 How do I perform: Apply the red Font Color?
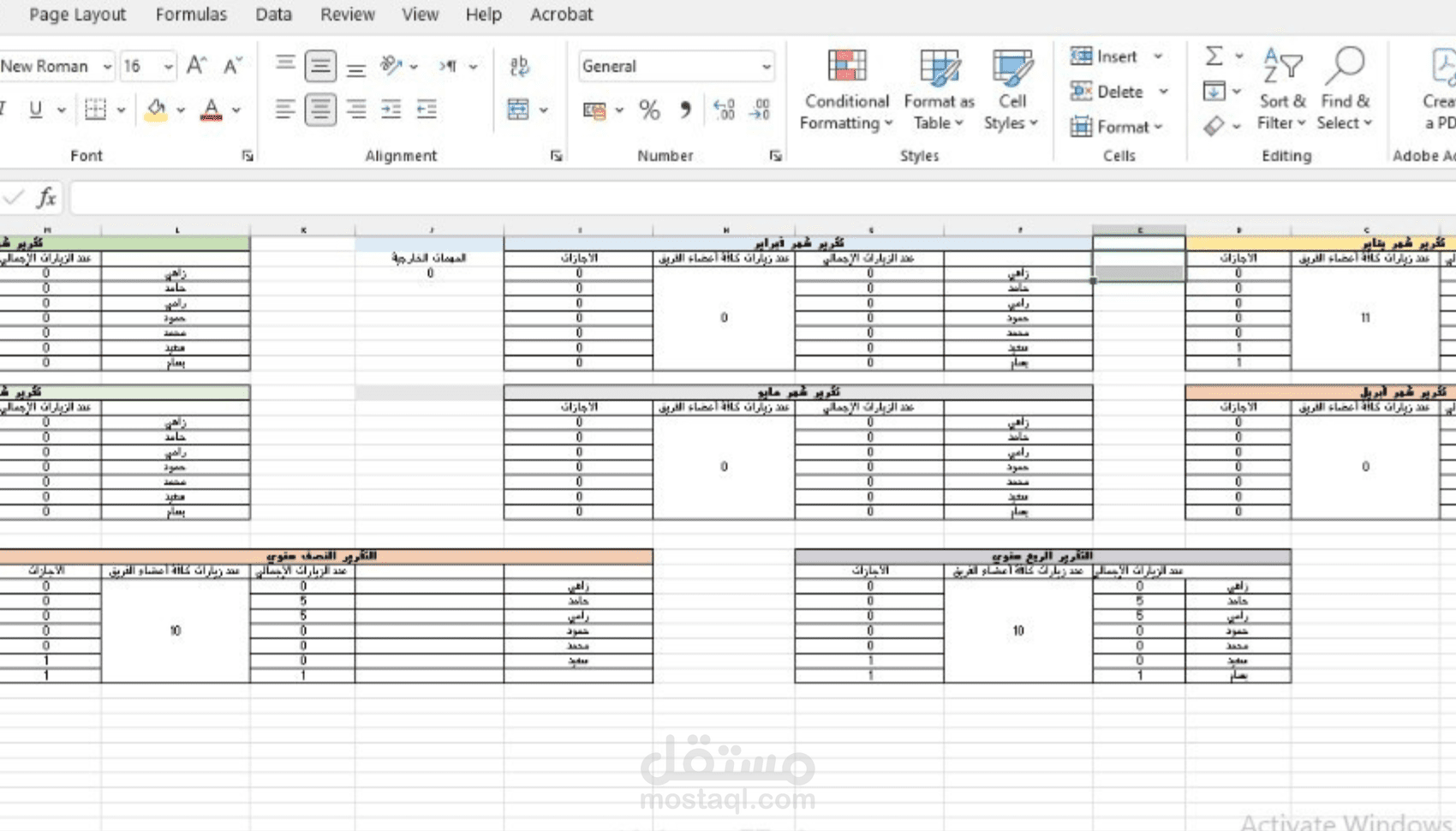pyautogui.click(x=211, y=110)
